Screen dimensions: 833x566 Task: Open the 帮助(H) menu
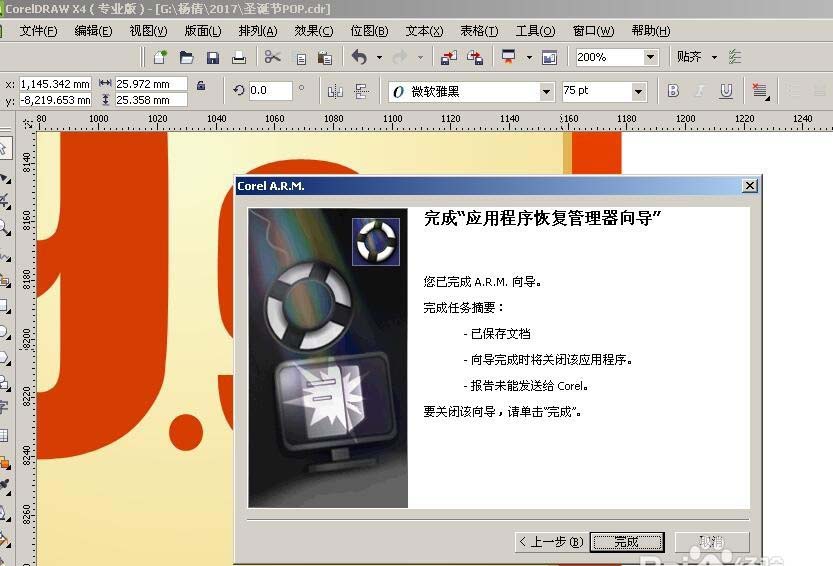(x=651, y=31)
